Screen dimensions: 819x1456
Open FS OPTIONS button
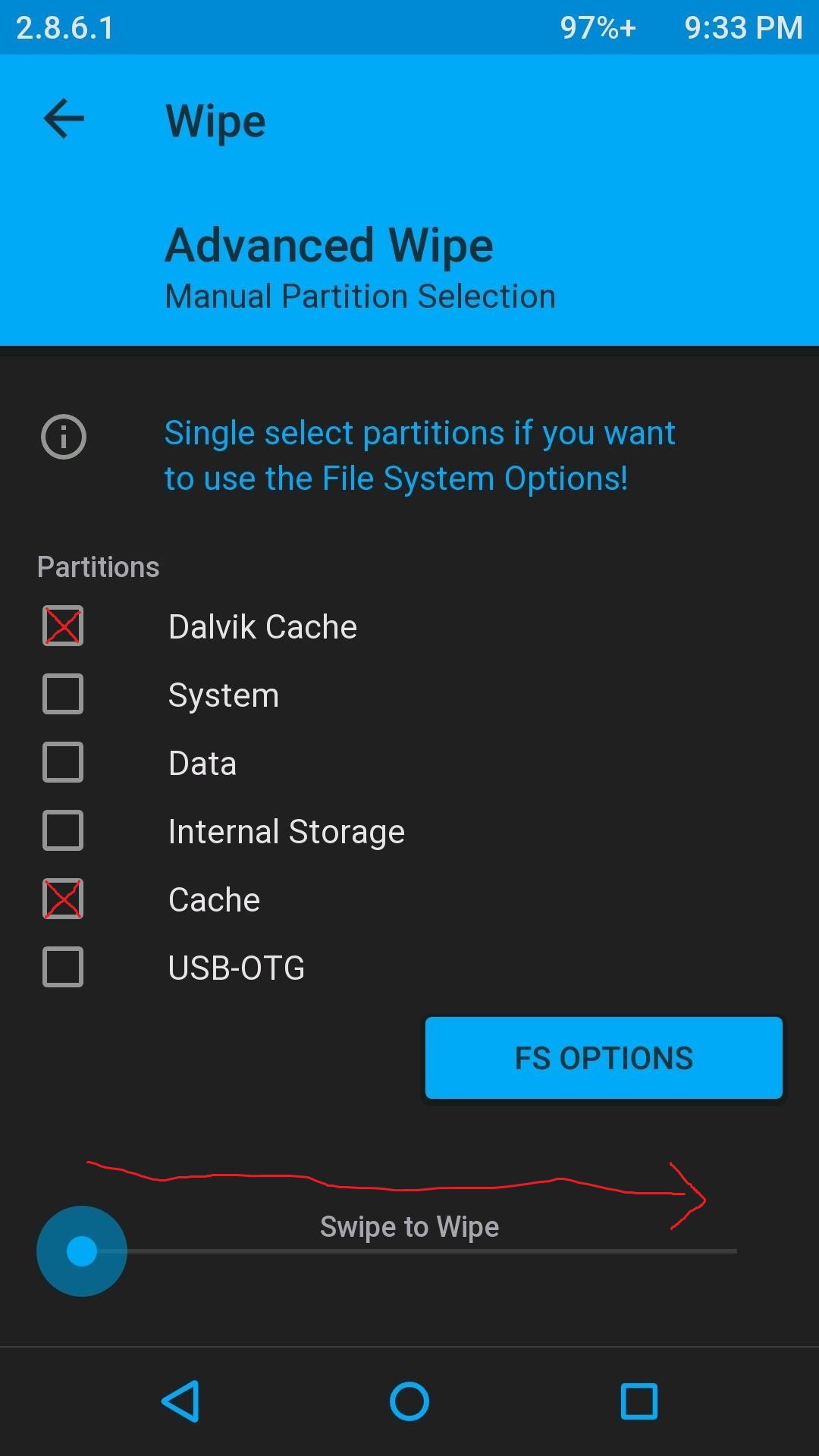[604, 1058]
